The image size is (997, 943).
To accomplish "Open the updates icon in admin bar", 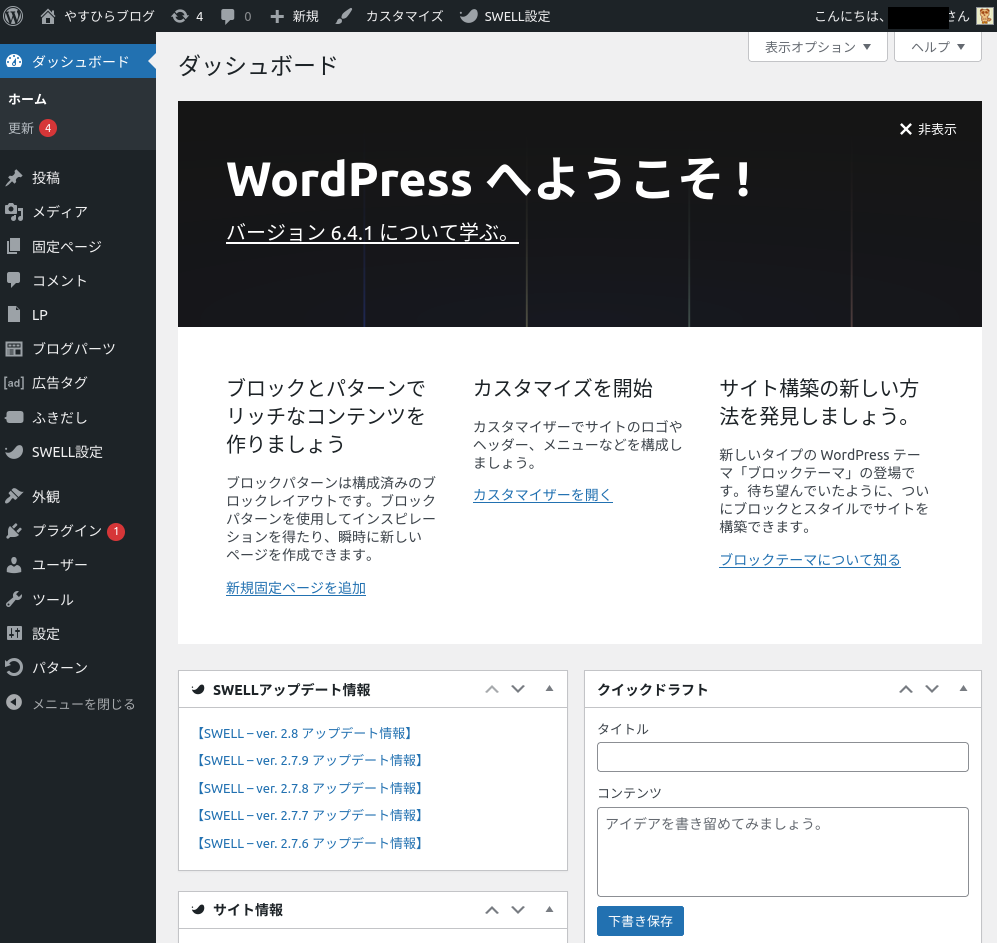I will point(179,16).
